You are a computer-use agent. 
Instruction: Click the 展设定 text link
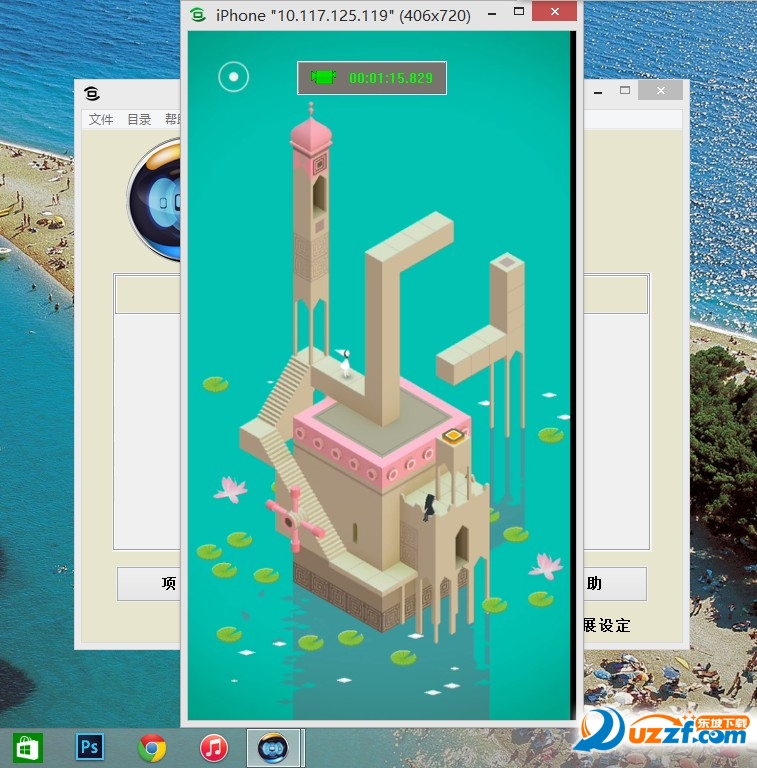tap(606, 625)
